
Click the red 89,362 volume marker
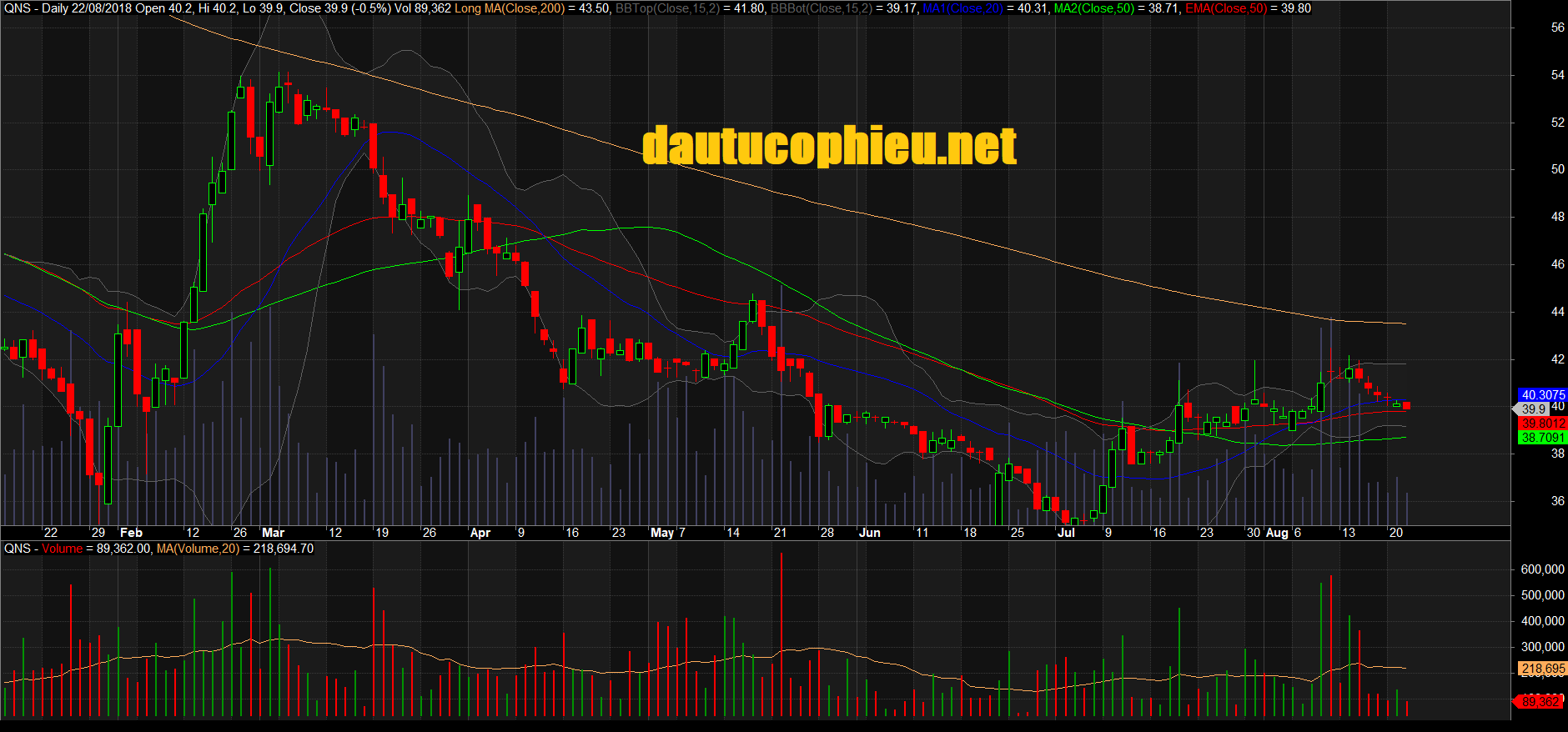pos(1540,702)
